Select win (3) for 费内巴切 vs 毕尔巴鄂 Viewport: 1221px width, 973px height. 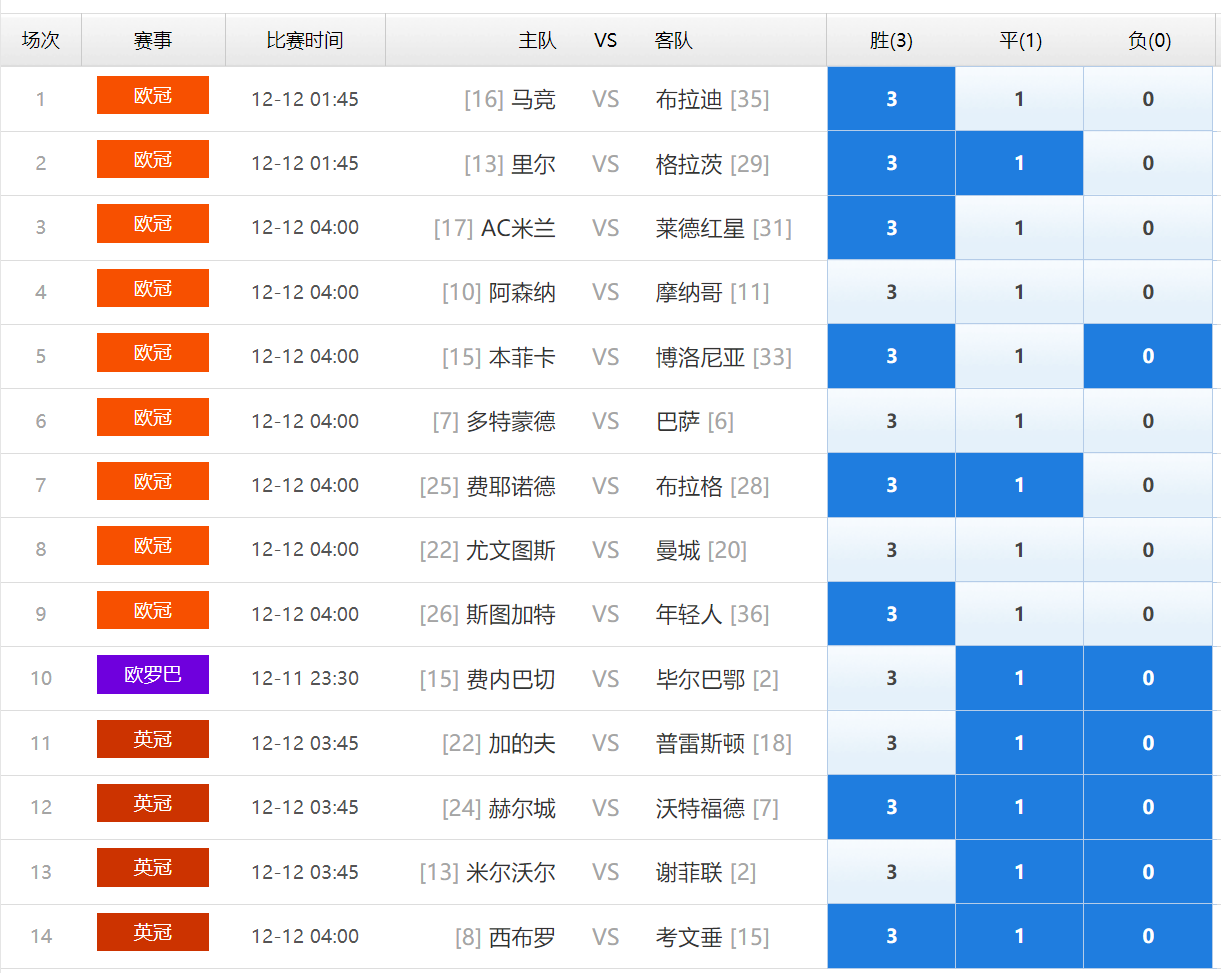pyautogui.click(x=891, y=678)
